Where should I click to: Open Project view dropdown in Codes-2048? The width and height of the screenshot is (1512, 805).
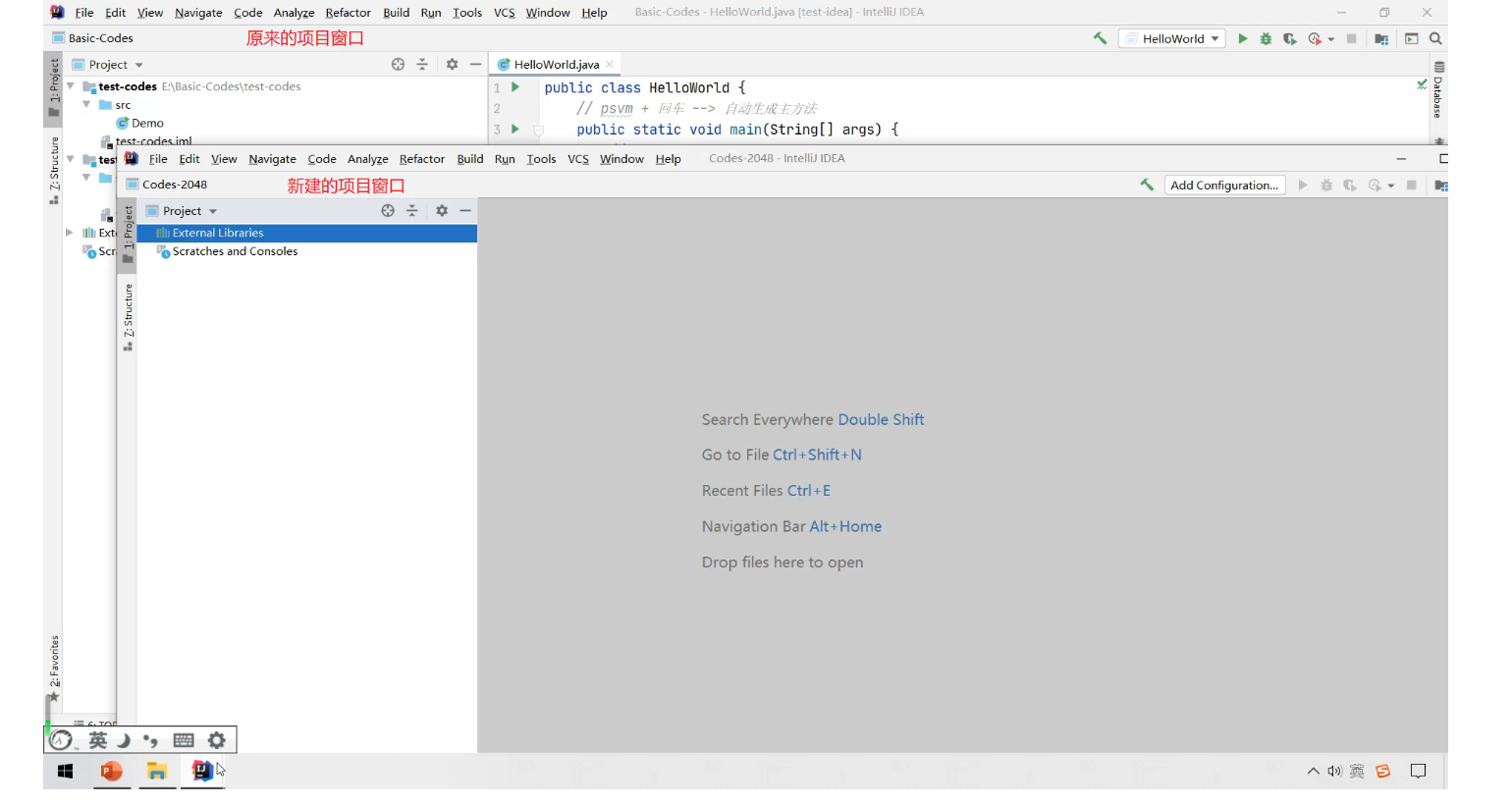point(212,211)
